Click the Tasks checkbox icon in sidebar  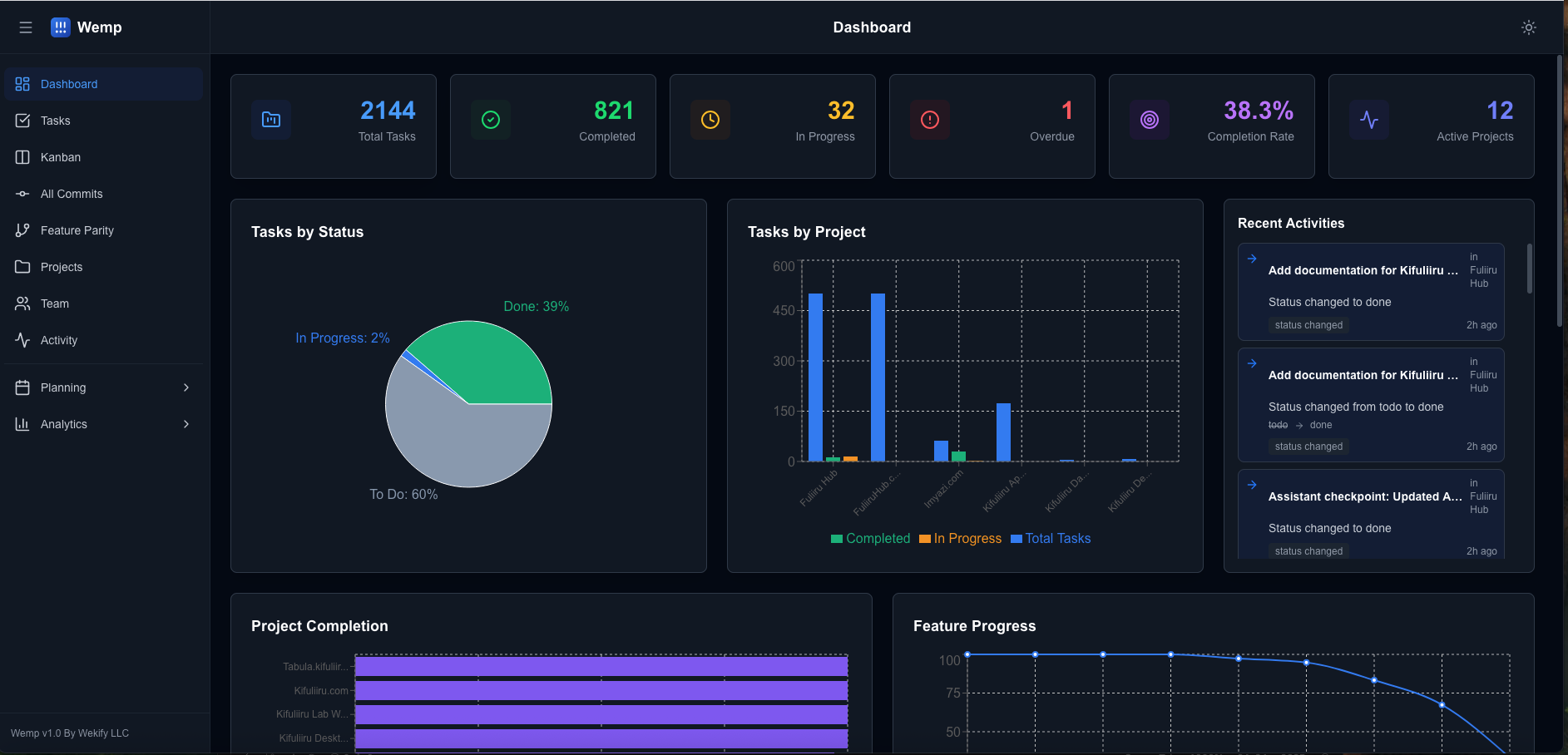point(22,121)
